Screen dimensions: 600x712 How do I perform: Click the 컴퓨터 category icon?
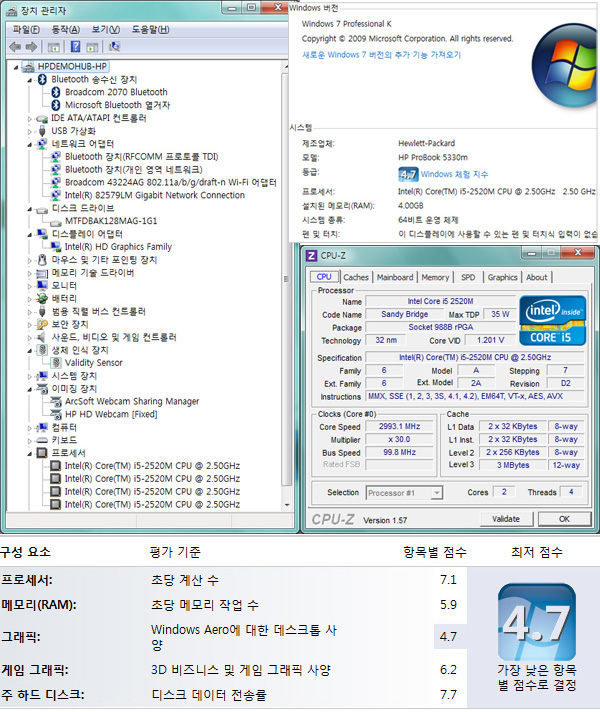[42, 427]
